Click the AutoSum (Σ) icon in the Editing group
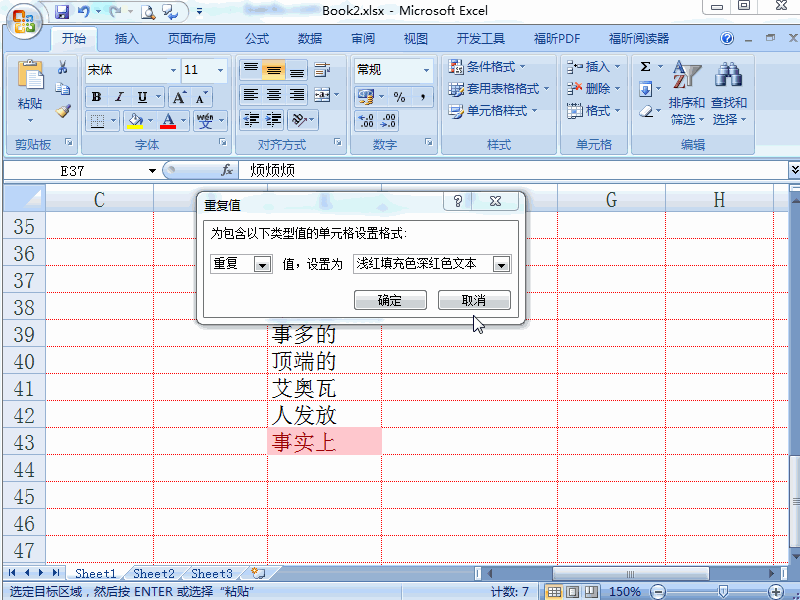 coord(647,68)
